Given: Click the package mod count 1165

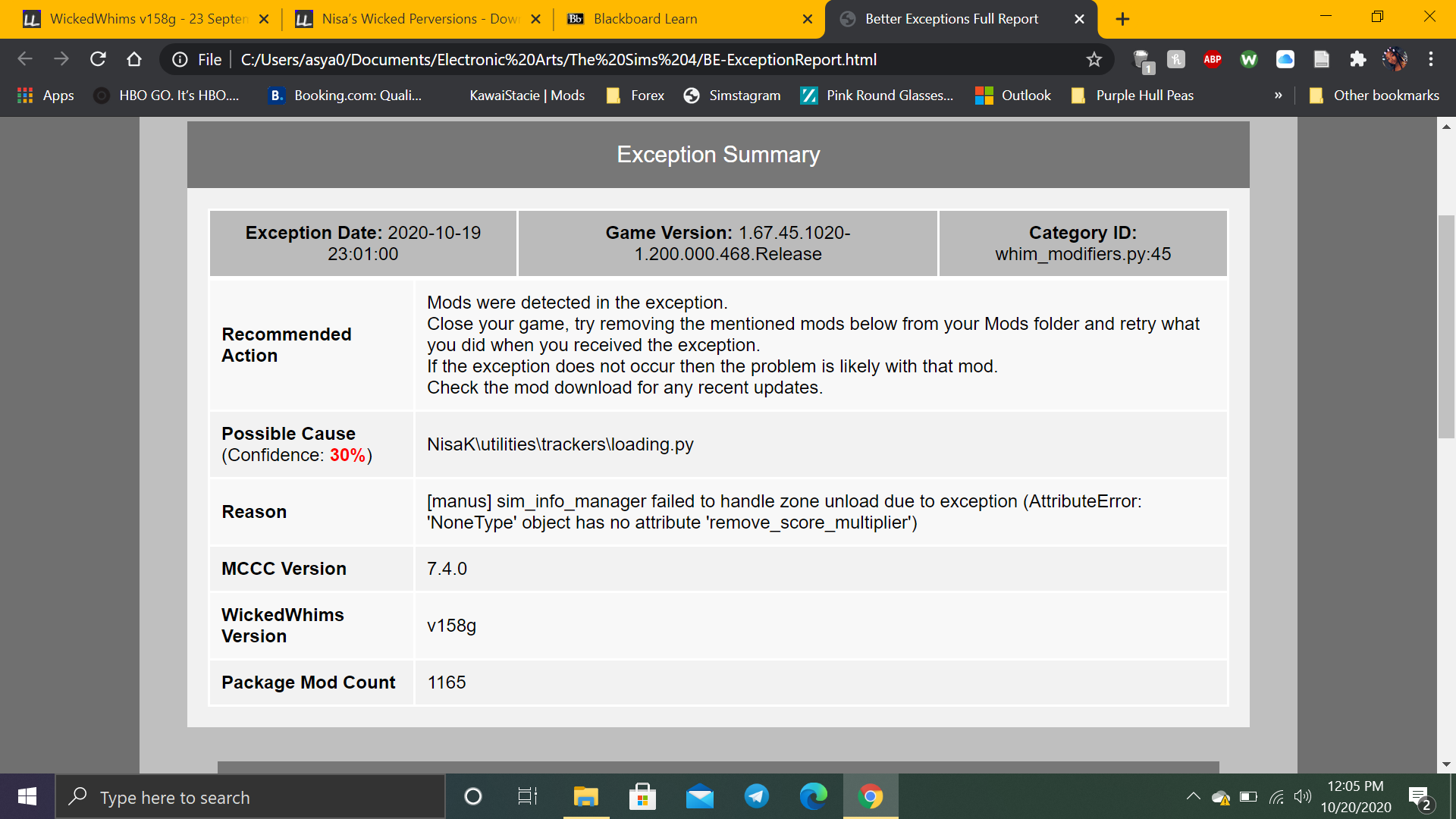Looking at the screenshot, I should 446,682.
